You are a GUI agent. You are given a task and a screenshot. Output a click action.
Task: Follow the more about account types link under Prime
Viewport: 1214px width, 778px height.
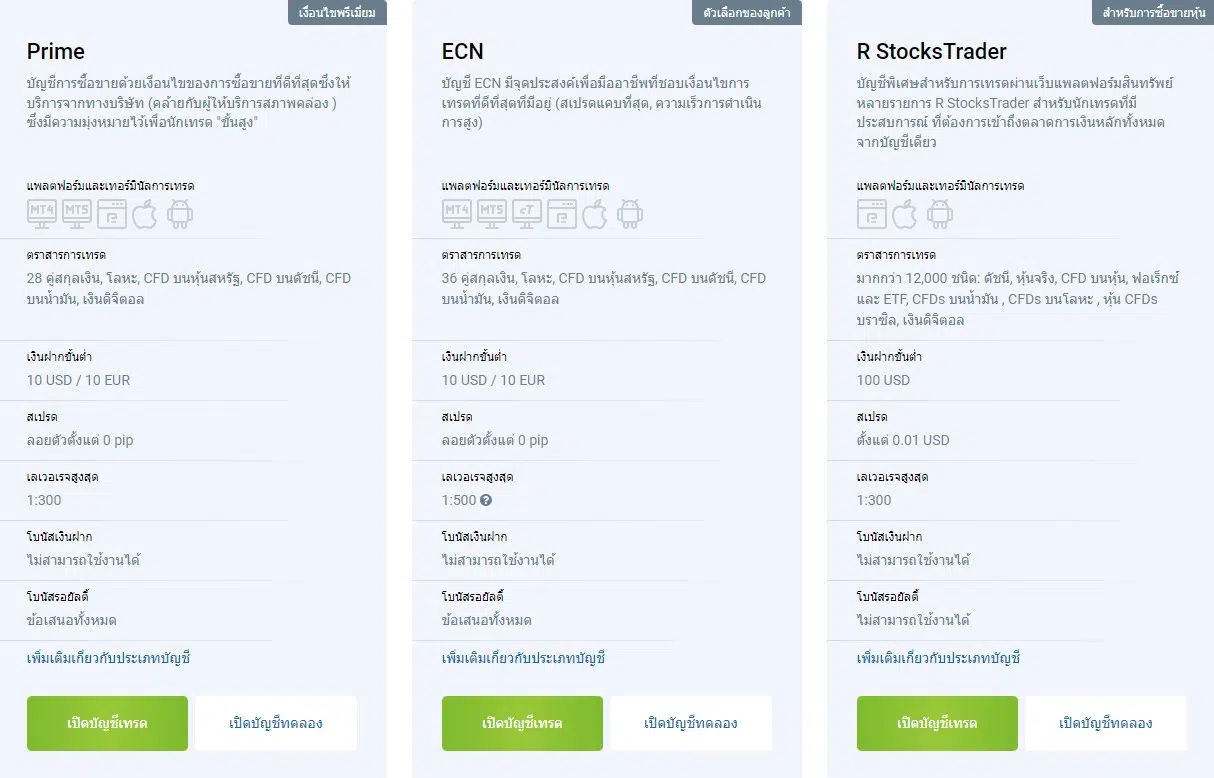tap(108, 658)
